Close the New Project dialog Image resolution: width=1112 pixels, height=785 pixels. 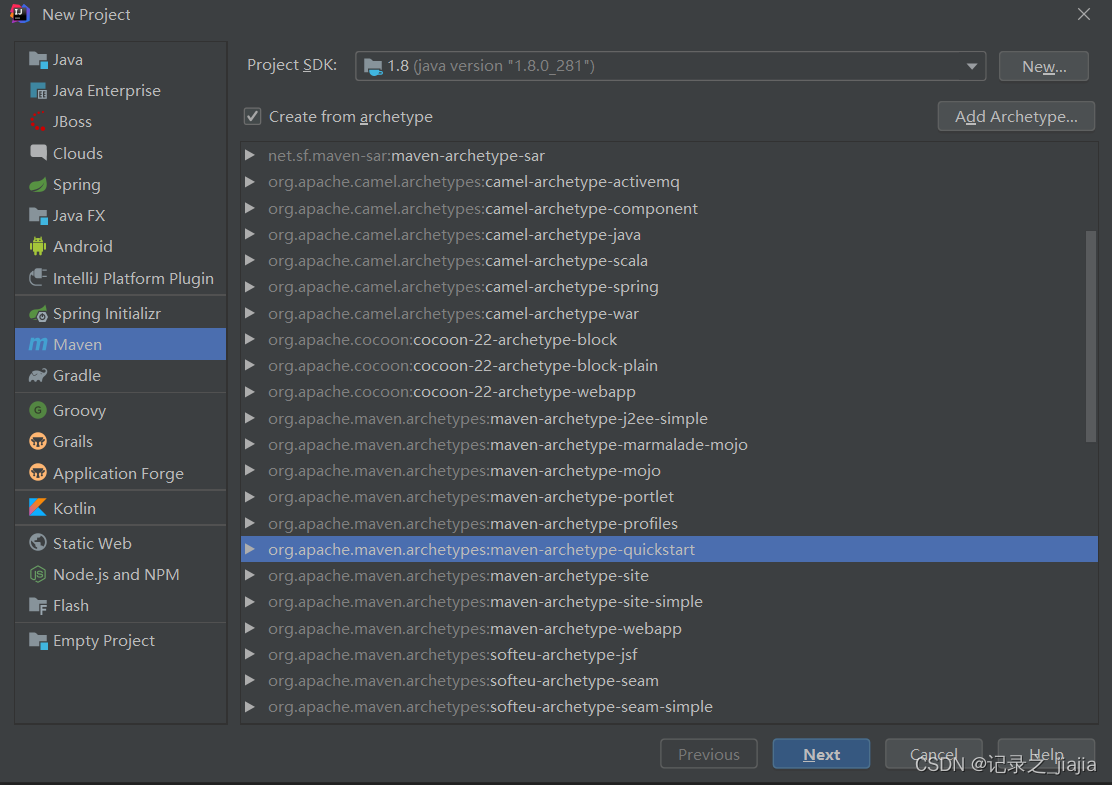pyautogui.click(x=1084, y=14)
